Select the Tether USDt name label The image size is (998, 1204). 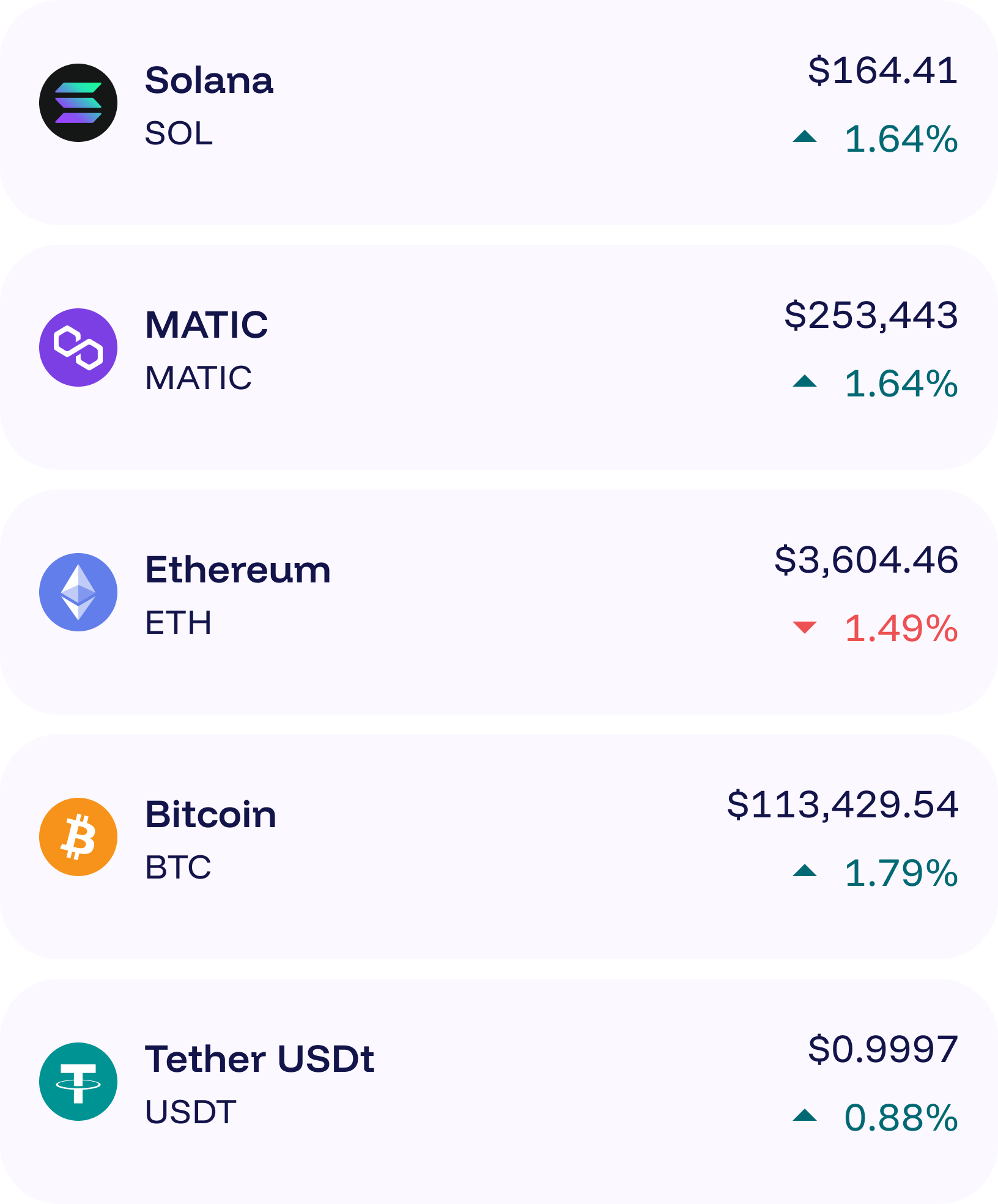(x=259, y=1059)
